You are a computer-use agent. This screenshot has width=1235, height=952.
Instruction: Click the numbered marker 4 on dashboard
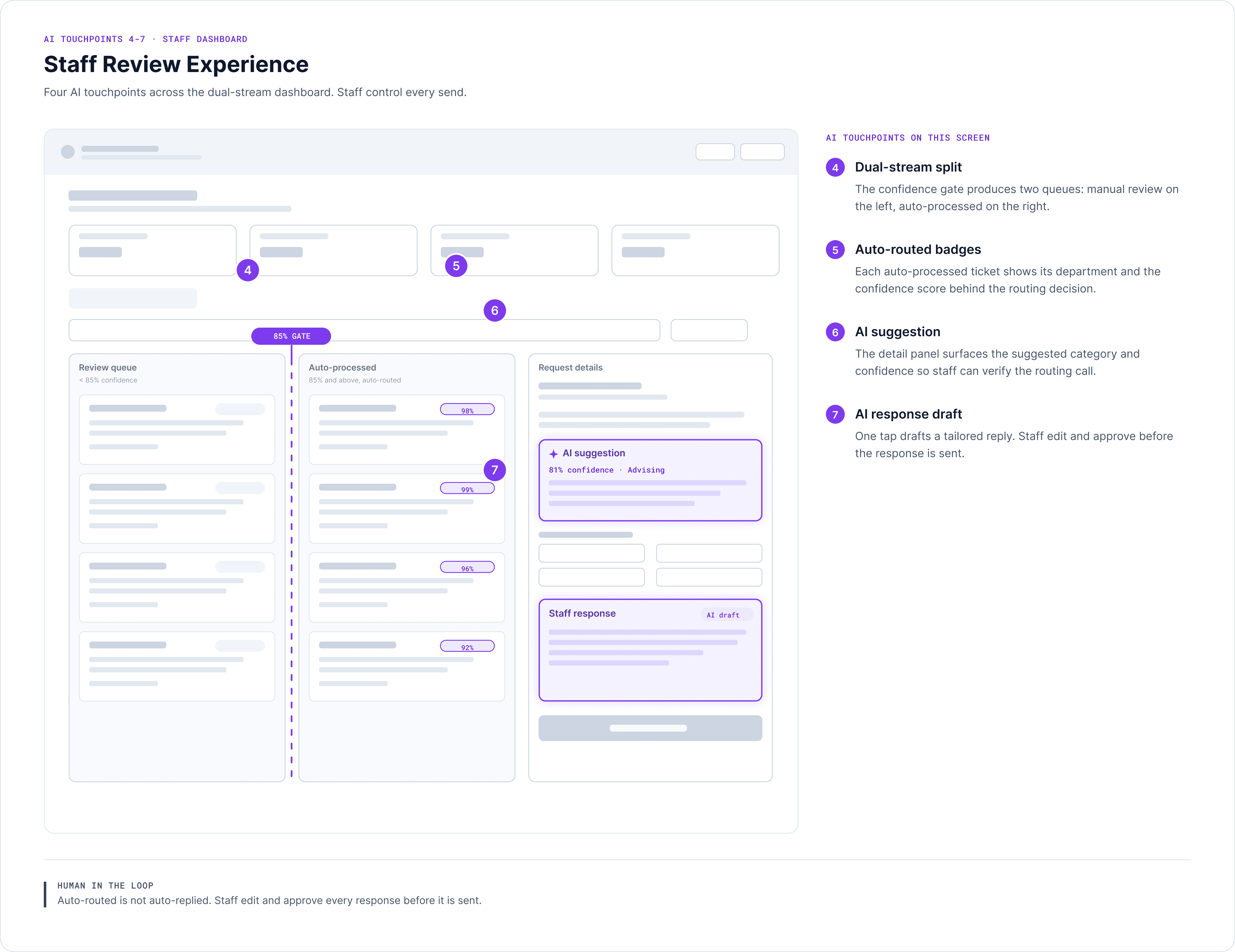click(248, 270)
